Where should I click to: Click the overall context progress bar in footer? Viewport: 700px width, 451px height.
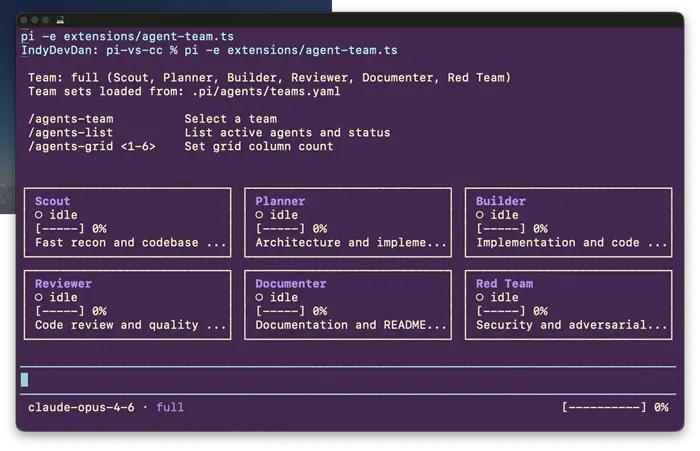604,407
